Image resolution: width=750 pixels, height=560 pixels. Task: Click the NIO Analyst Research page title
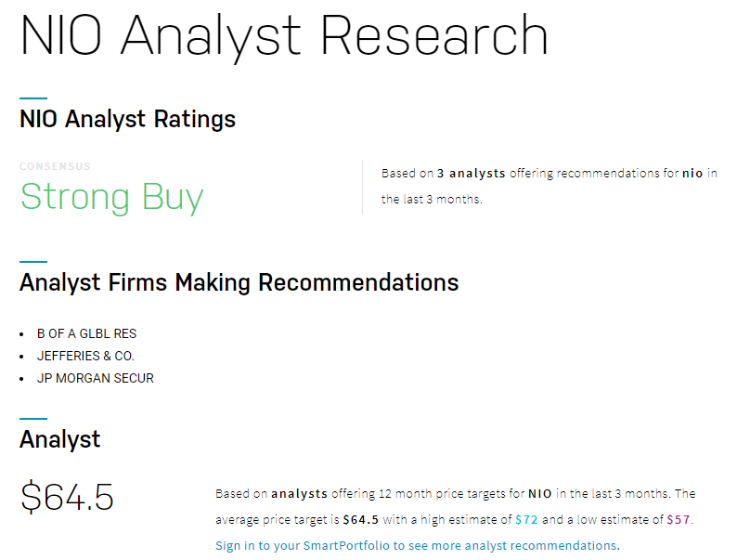[284, 35]
